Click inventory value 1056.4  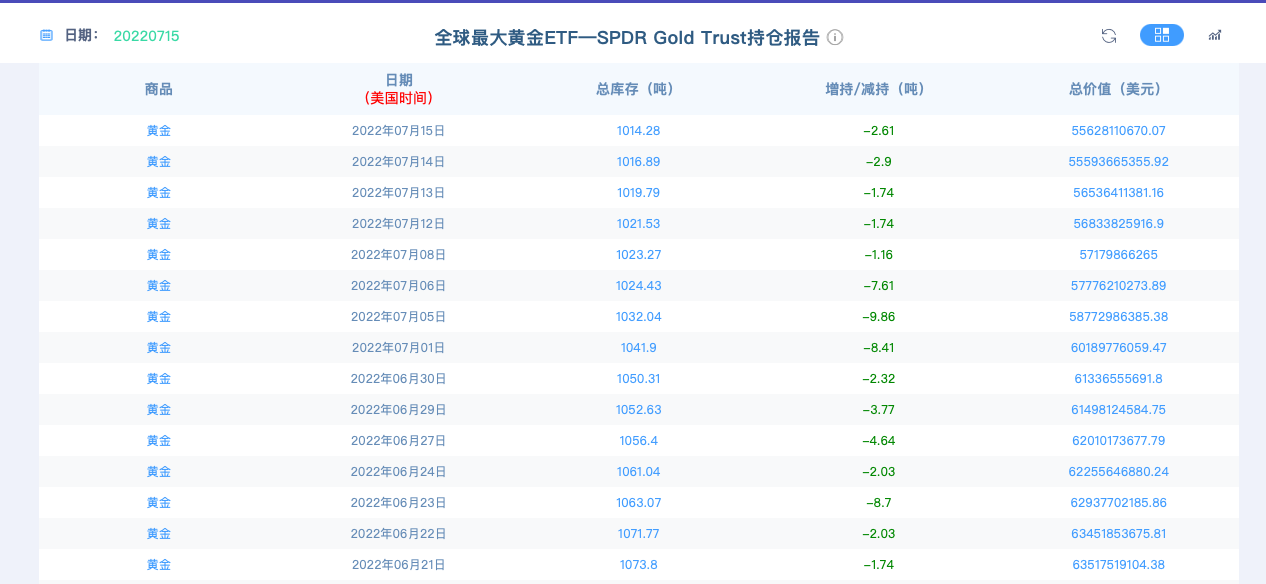(x=639, y=440)
